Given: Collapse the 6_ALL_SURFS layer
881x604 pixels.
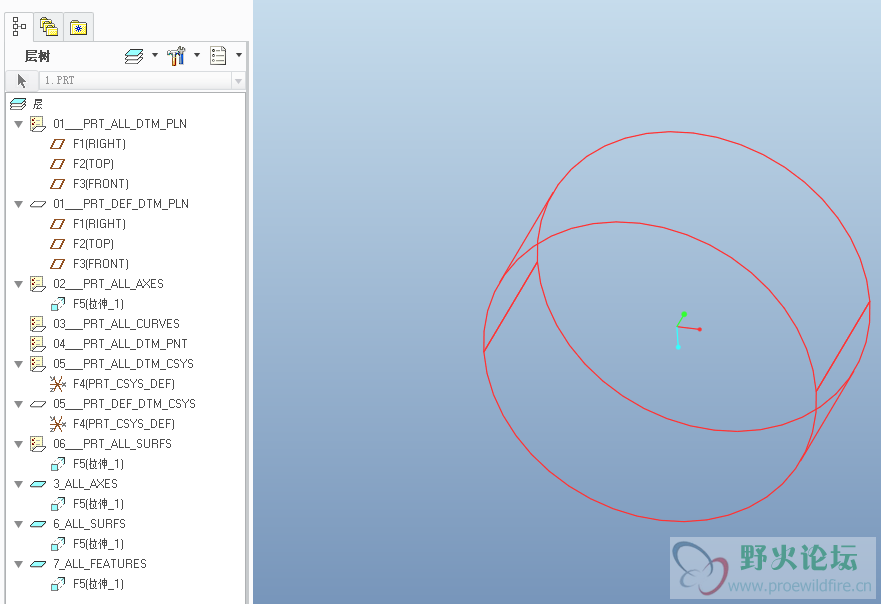Looking at the screenshot, I should pyautogui.click(x=19, y=524).
